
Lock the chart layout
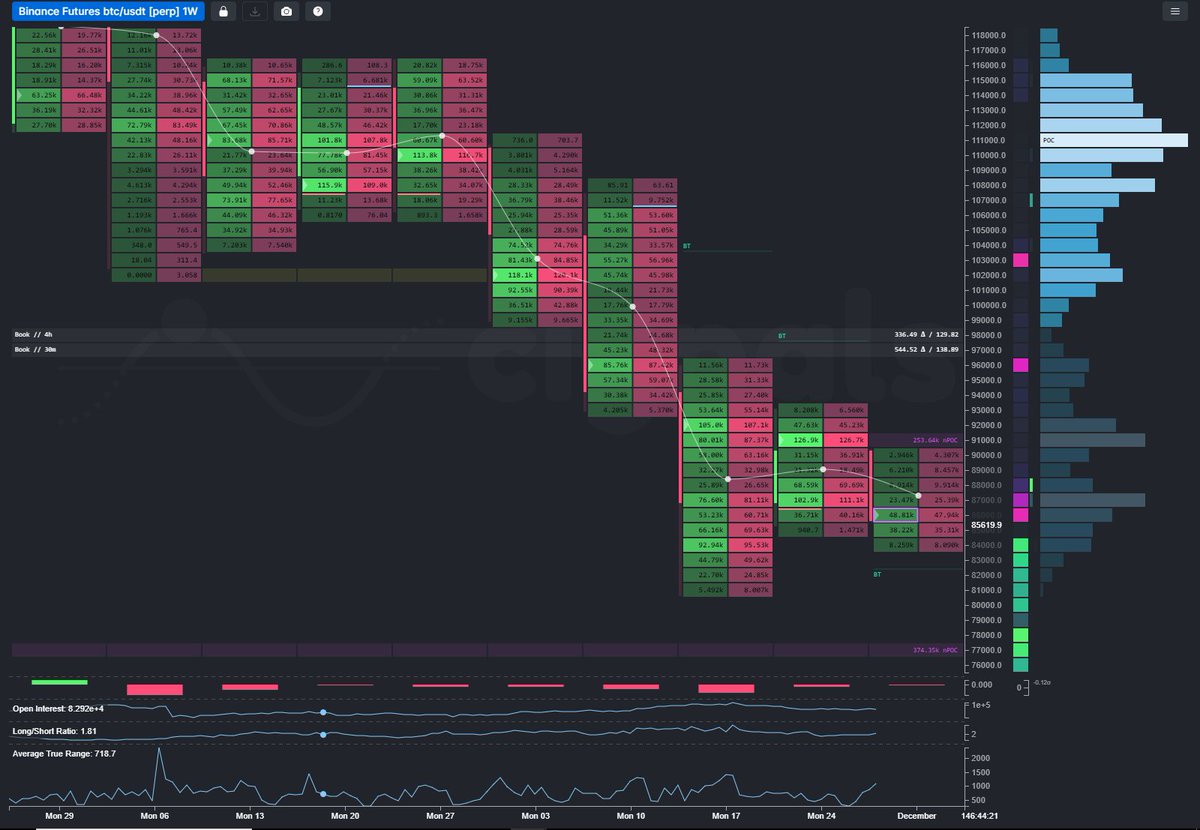[x=224, y=11]
